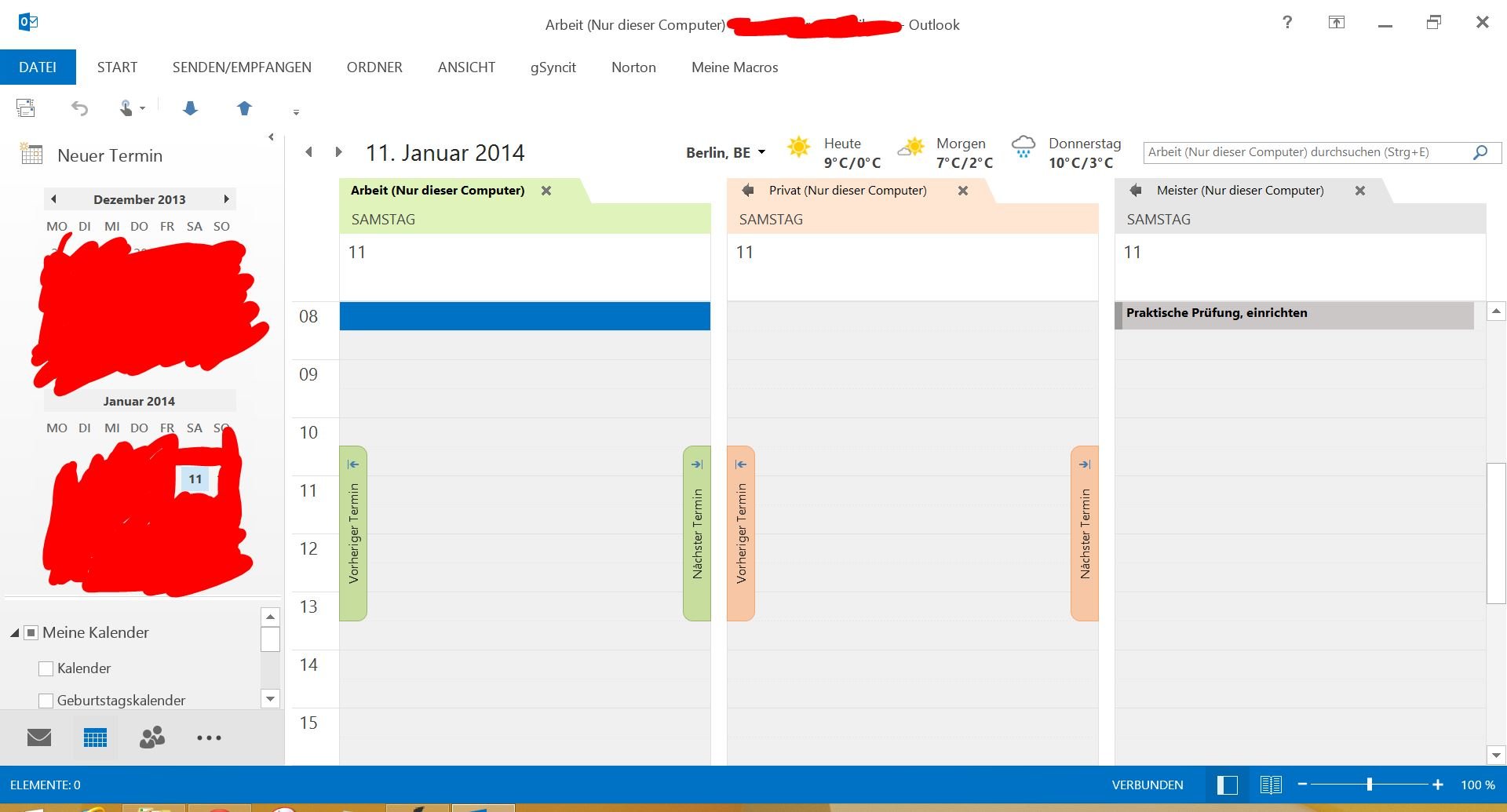Click the undo arrow icon
Image resolution: width=1507 pixels, height=812 pixels.
tap(79, 108)
